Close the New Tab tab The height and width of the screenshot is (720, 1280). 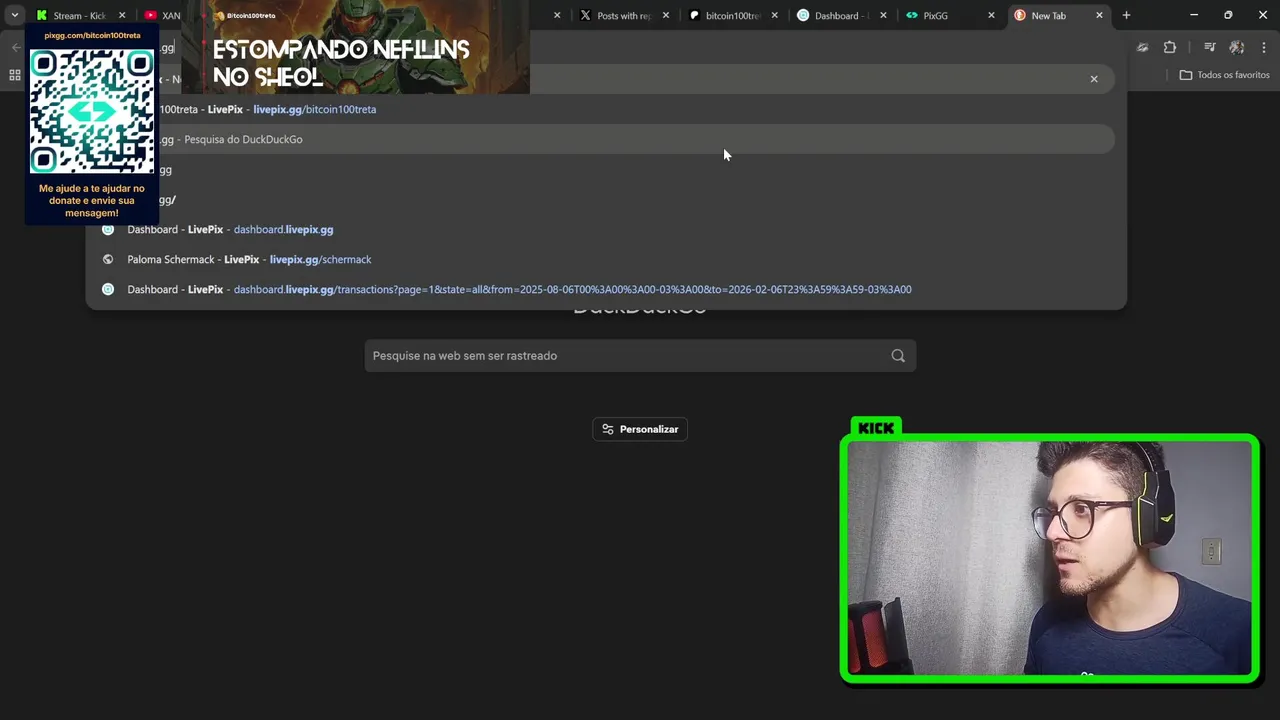click(1099, 15)
